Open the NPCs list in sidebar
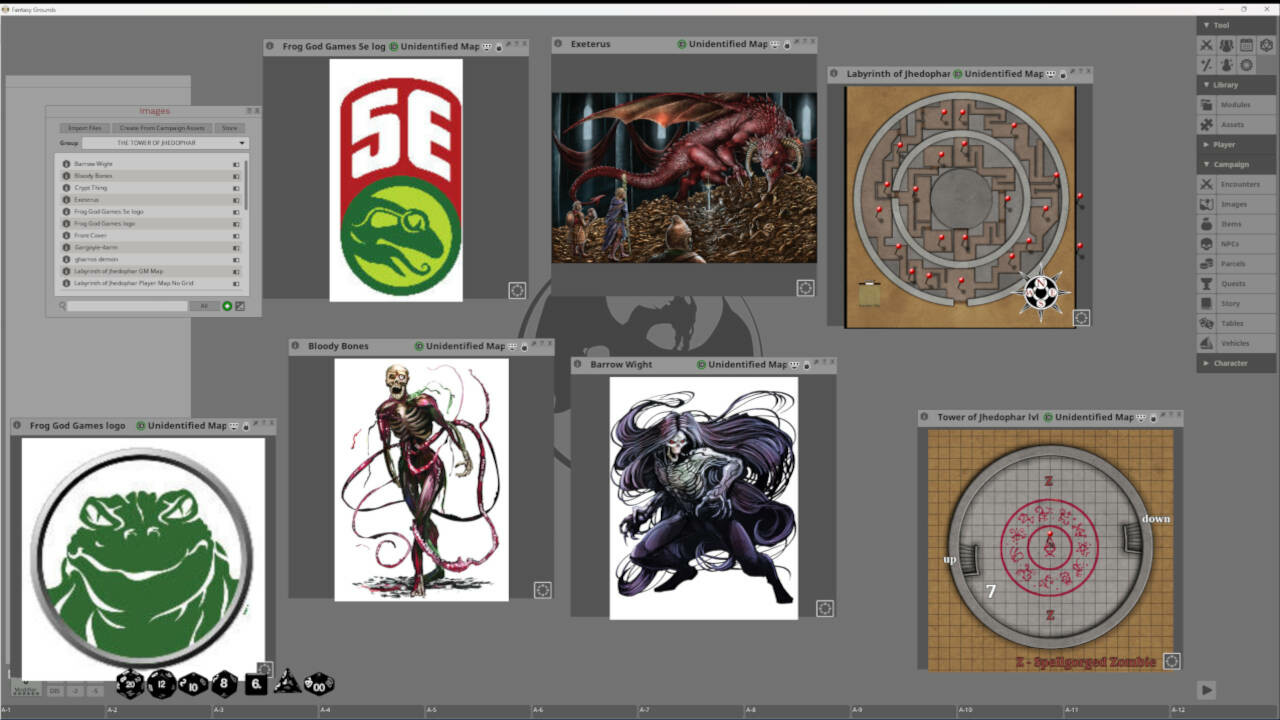Screen dimensions: 1280x720 pyautogui.click(x=1237, y=244)
